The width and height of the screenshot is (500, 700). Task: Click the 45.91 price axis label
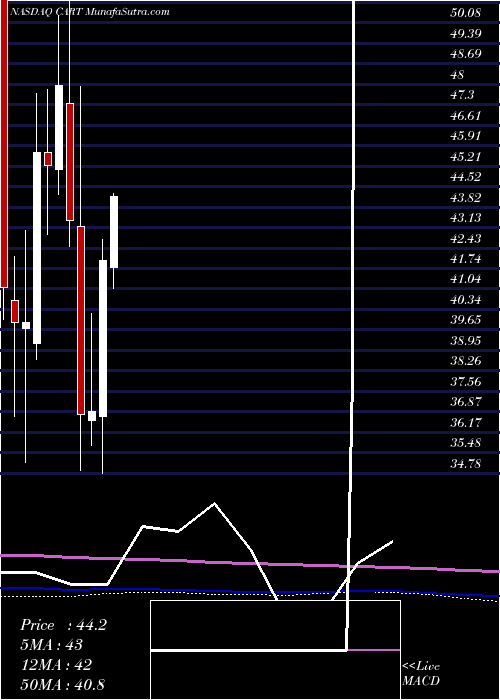coord(465,136)
